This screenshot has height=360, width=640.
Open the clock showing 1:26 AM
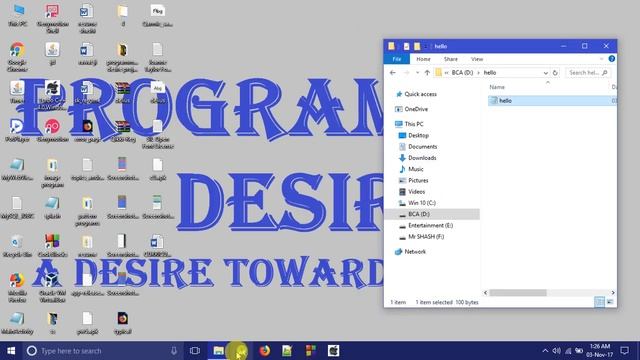pos(600,351)
